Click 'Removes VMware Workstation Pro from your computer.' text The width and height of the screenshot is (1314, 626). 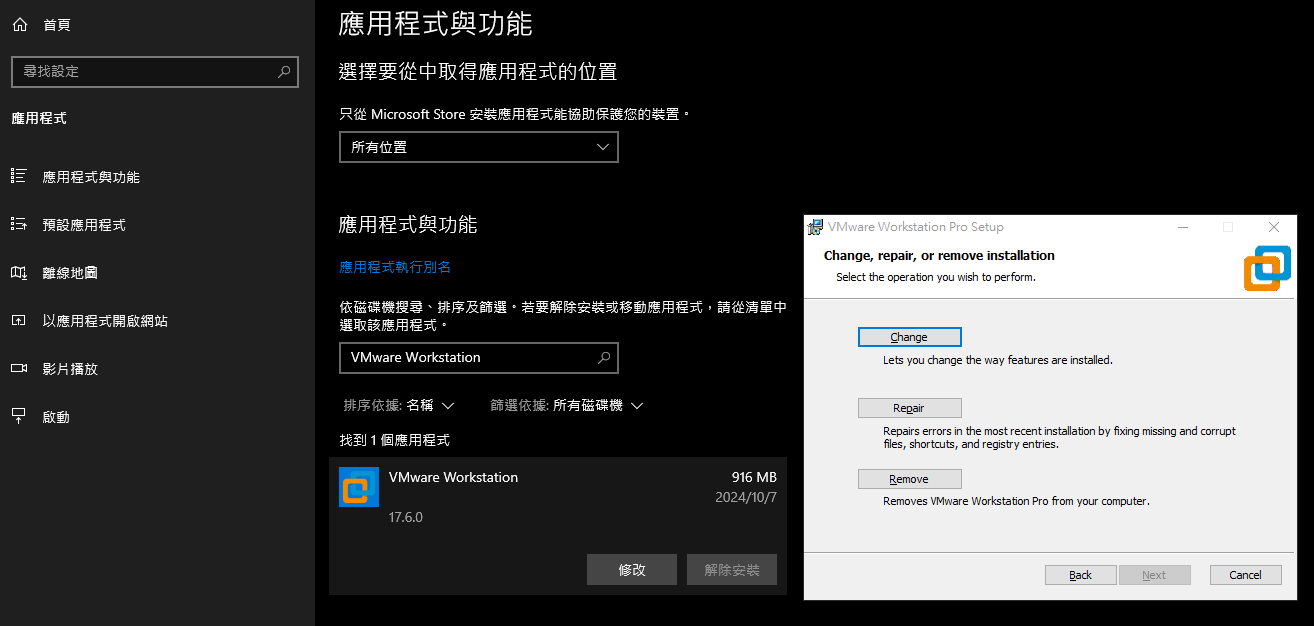(x=1016, y=501)
